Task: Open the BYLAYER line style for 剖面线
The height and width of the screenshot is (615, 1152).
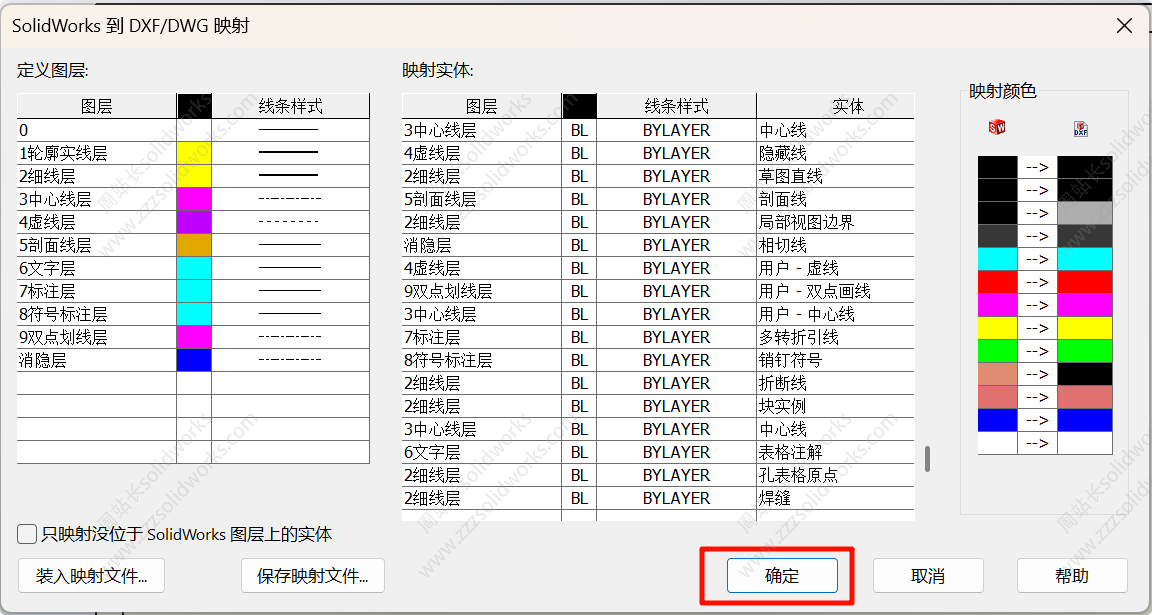Action: [676, 199]
